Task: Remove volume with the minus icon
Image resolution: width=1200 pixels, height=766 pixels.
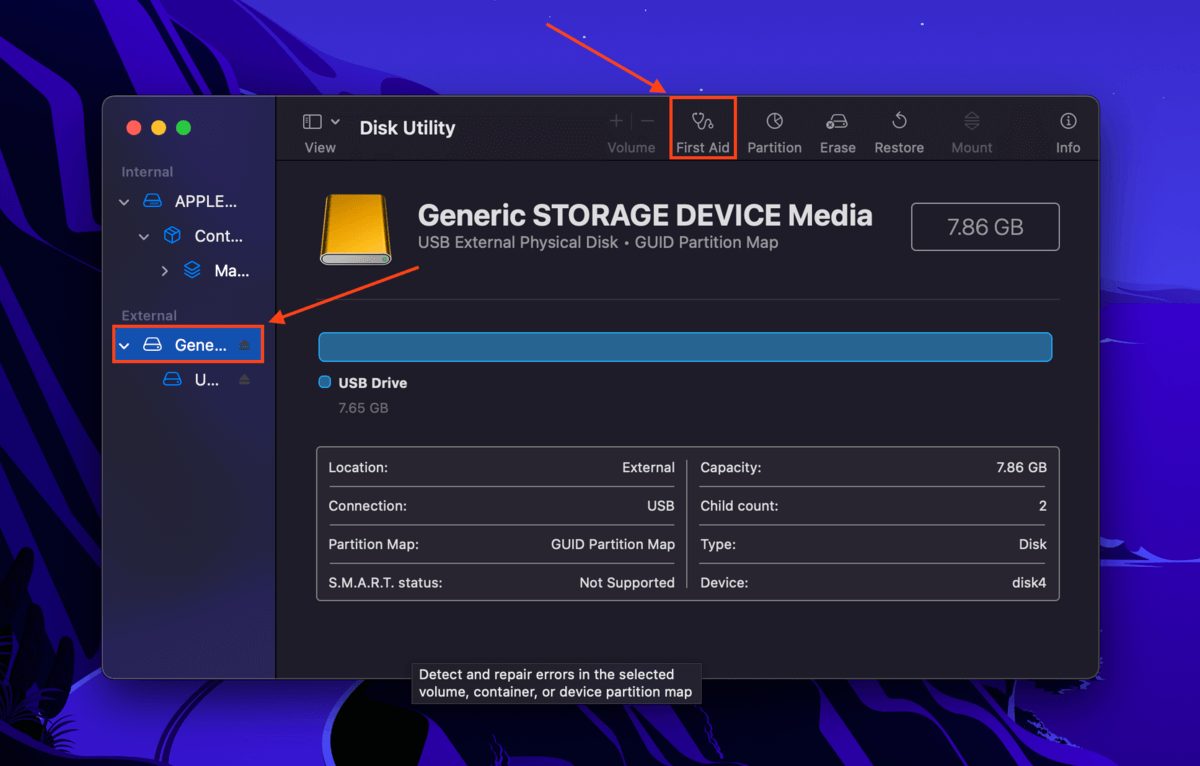Action: click(648, 121)
